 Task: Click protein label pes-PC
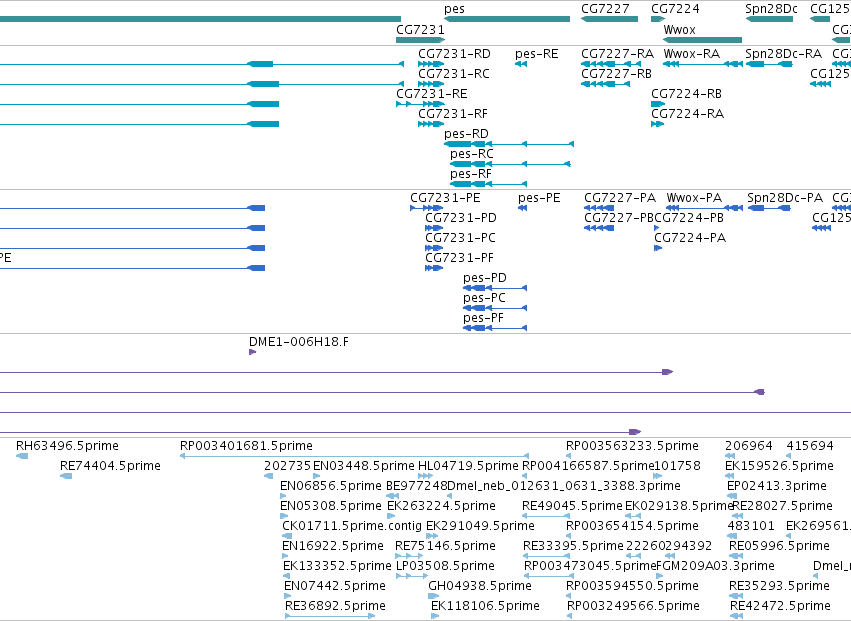[x=484, y=299]
